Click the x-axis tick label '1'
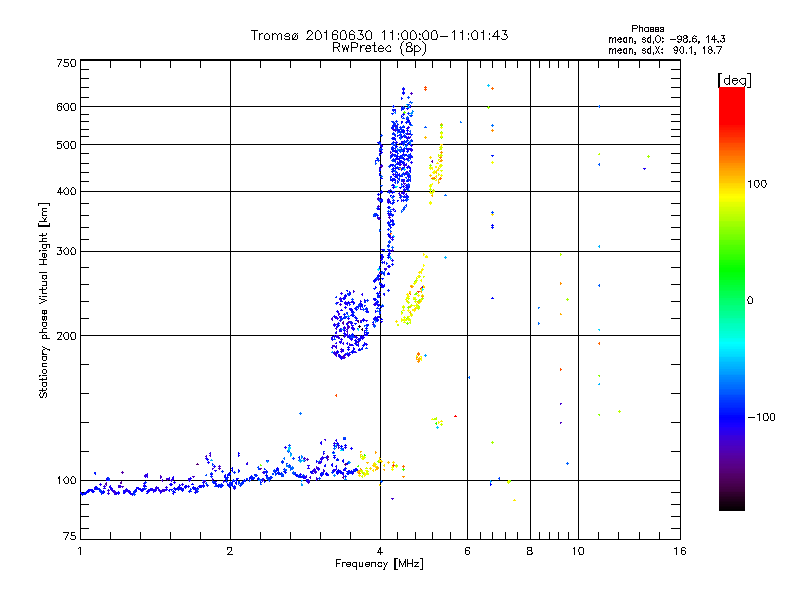This screenshot has height=600, width=800. [x=80, y=551]
